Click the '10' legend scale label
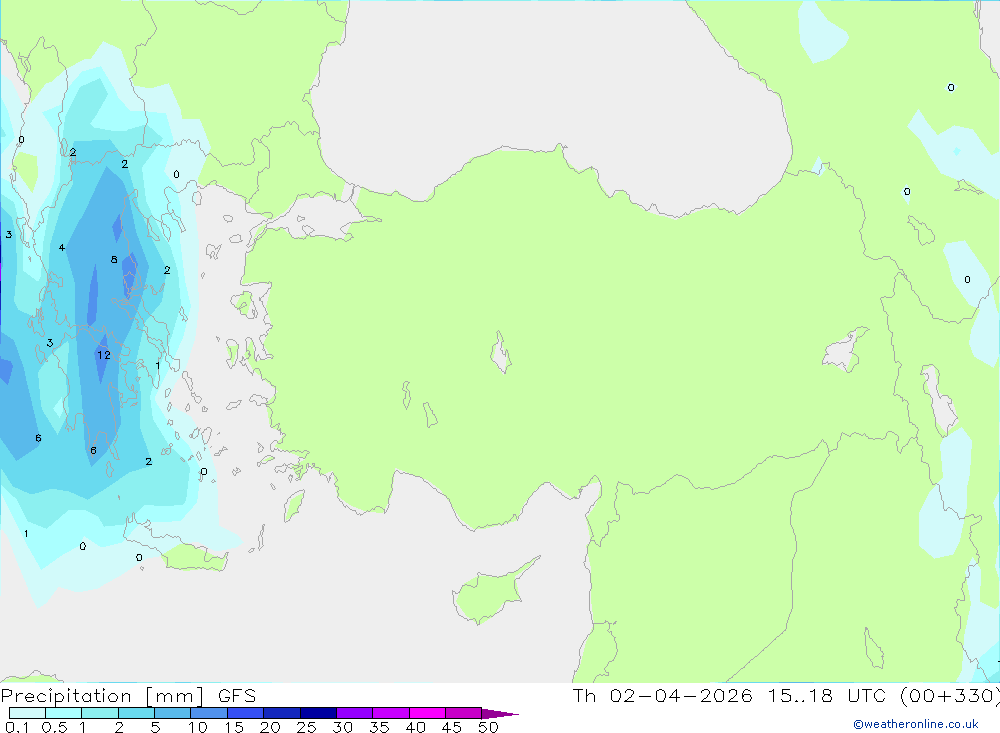This screenshot has width=1000, height=733. point(198,727)
